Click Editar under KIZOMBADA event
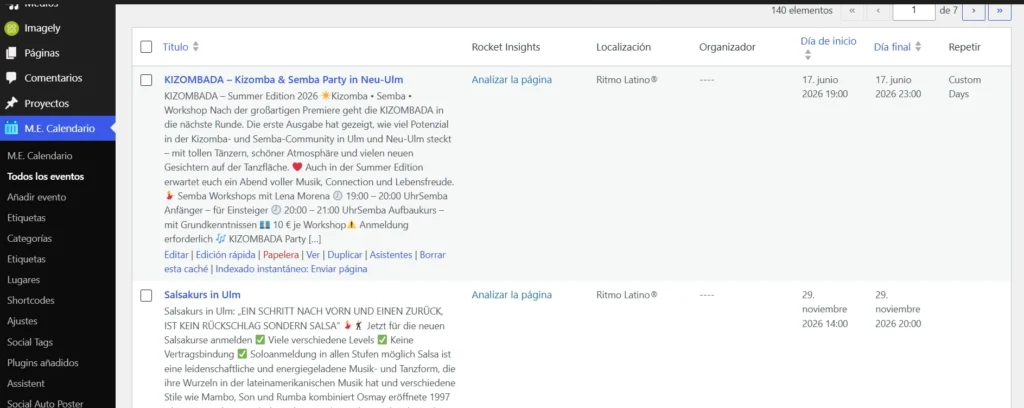1024x408 pixels. click(x=176, y=255)
